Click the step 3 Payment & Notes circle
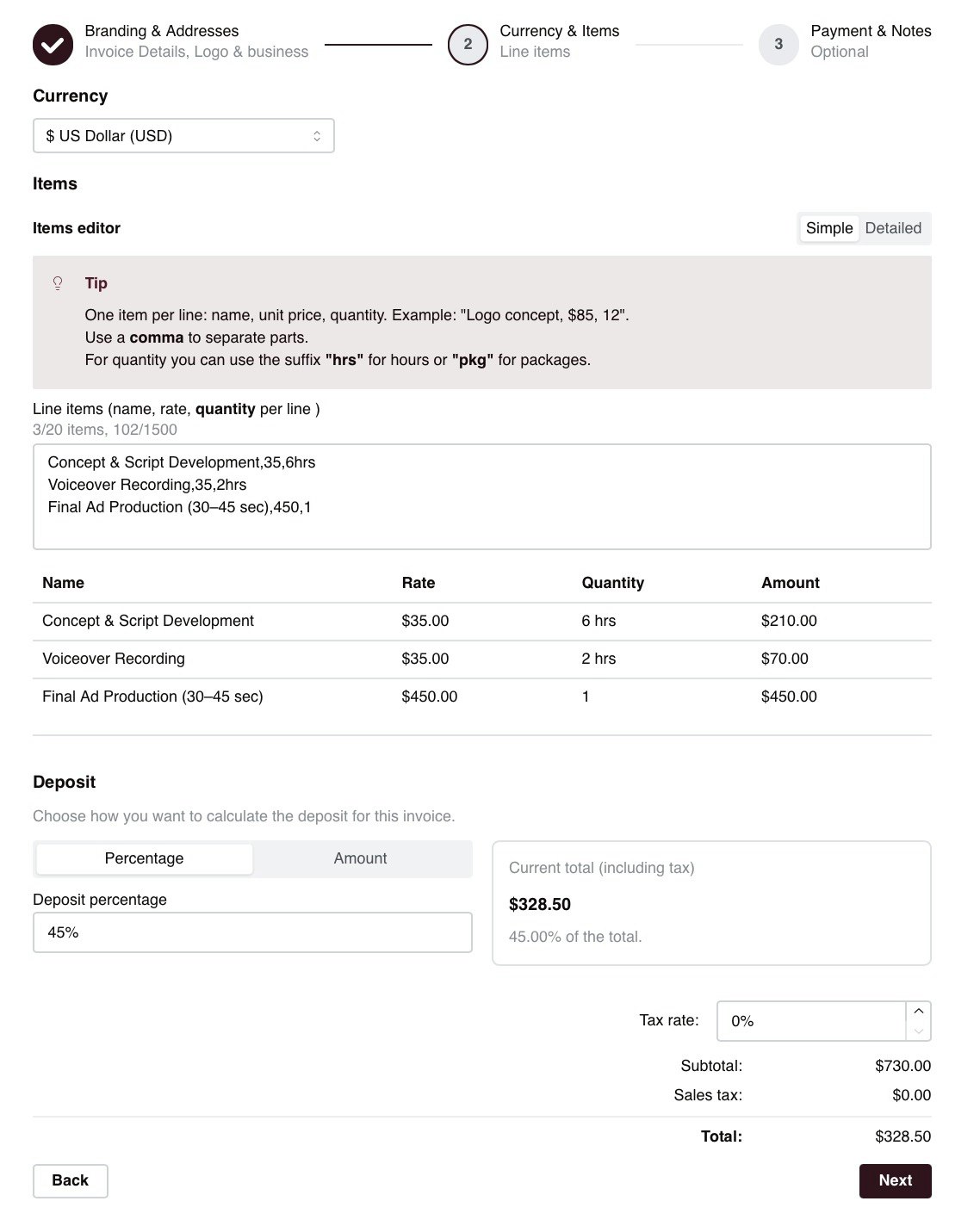This screenshot has height=1226, width=980. click(778, 45)
